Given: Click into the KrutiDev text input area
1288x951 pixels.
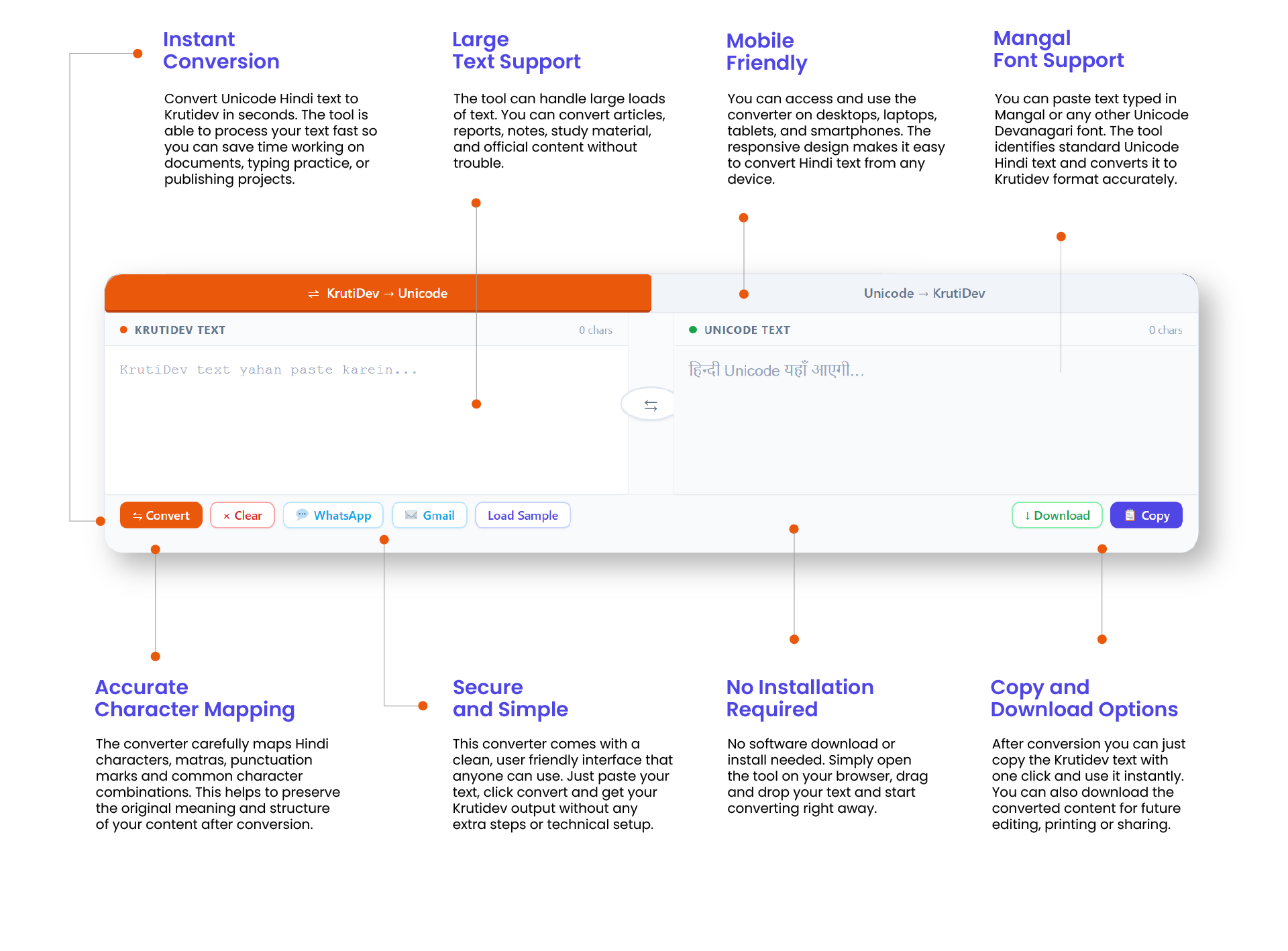Looking at the screenshot, I should 366,420.
